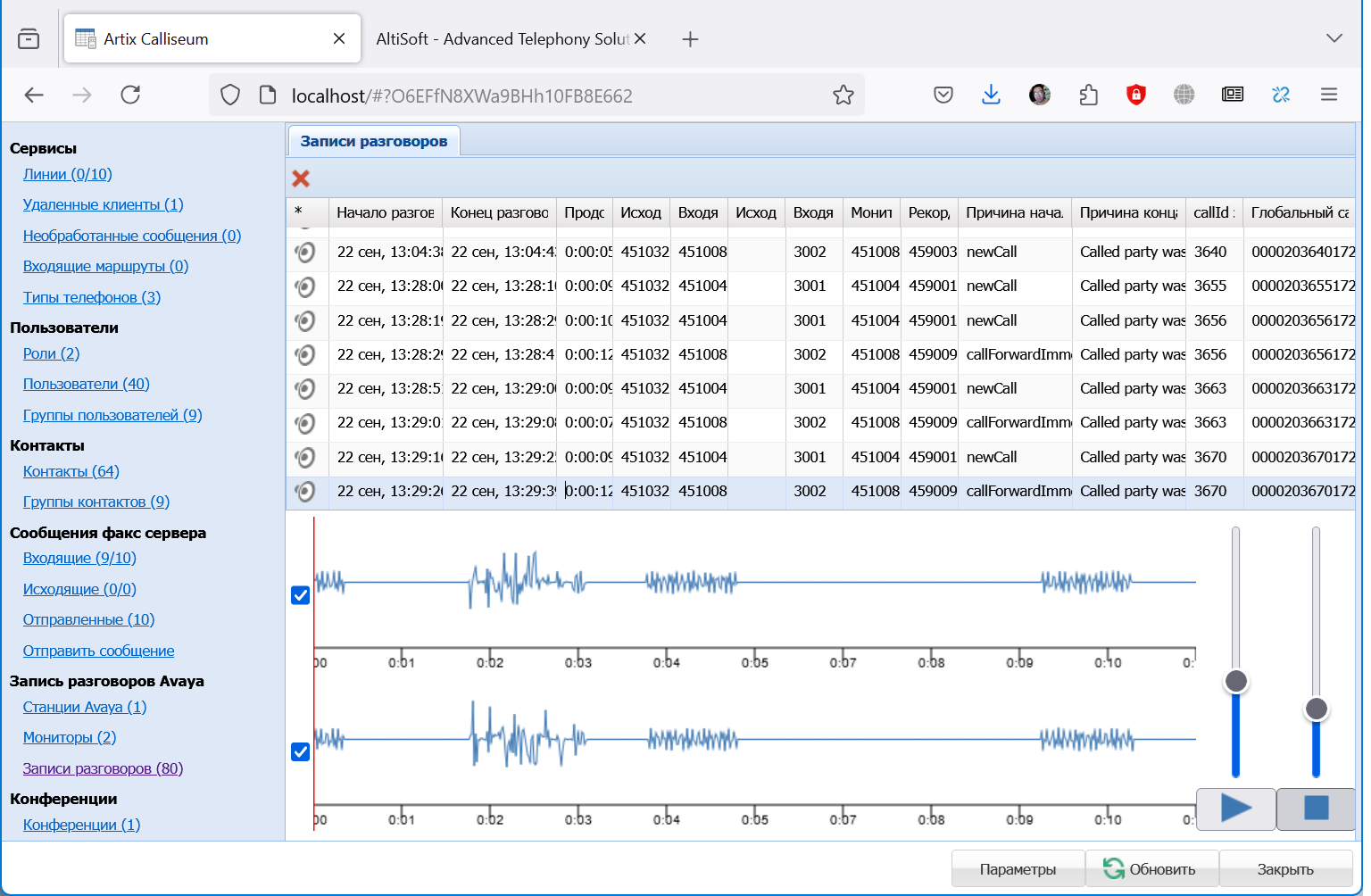Click speaker icon for callId 3655 row
This screenshot has width=1371, height=896.
coord(305,286)
